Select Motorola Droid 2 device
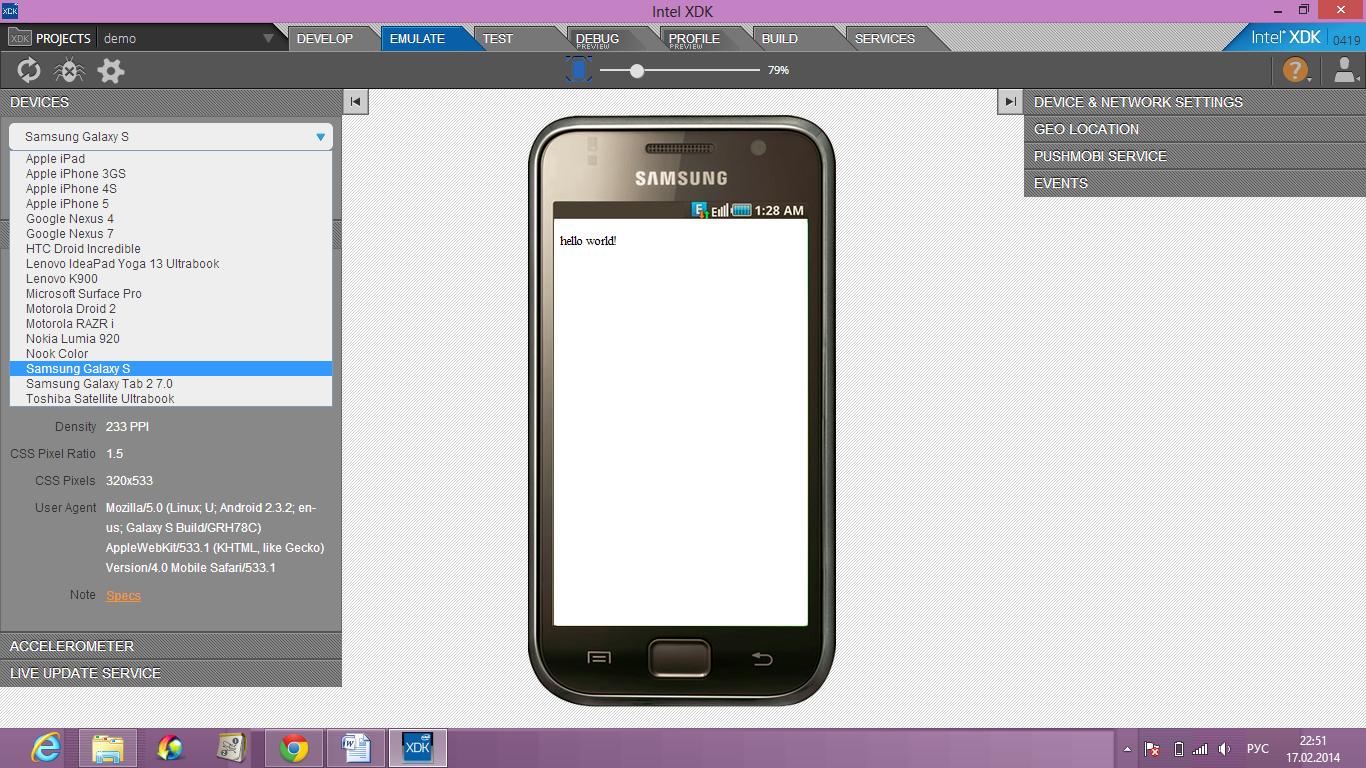The width and height of the screenshot is (1366, 768). click(171, 309)
